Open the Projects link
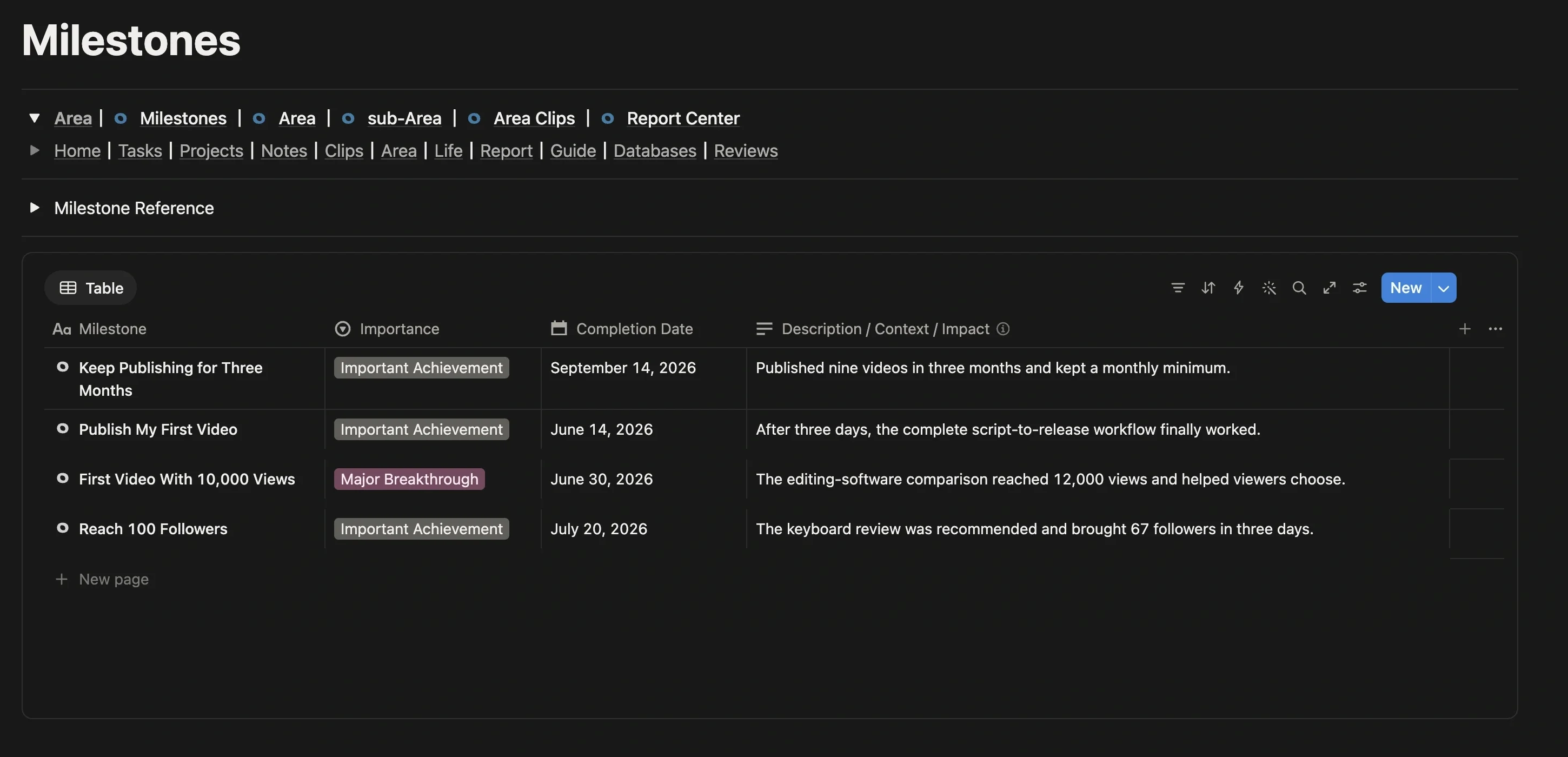1568x757 pixels. point(211,151)
